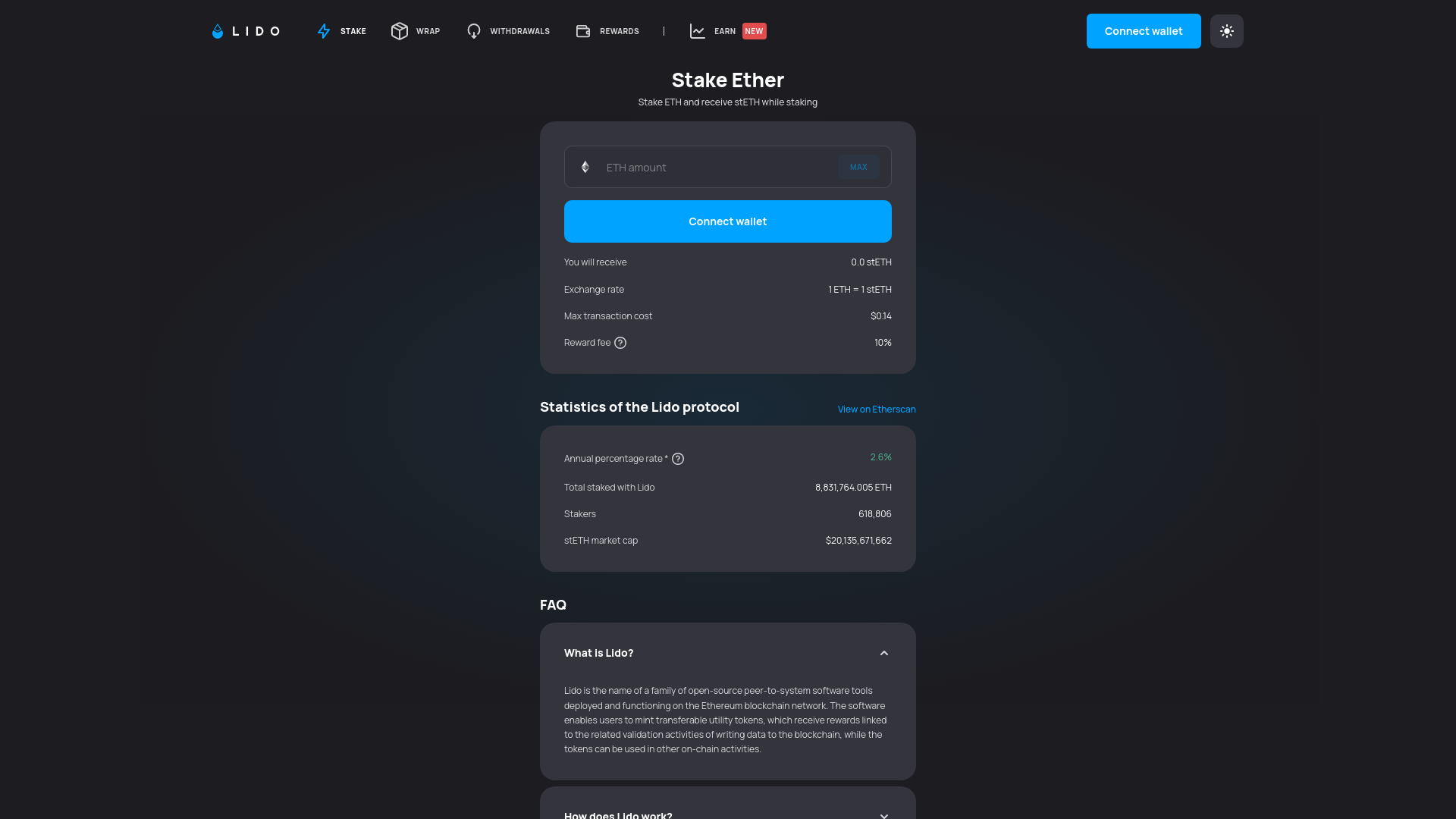Click the Stake lightning bolt icon
Viewport: 1456px width, 819px height.
324,31
